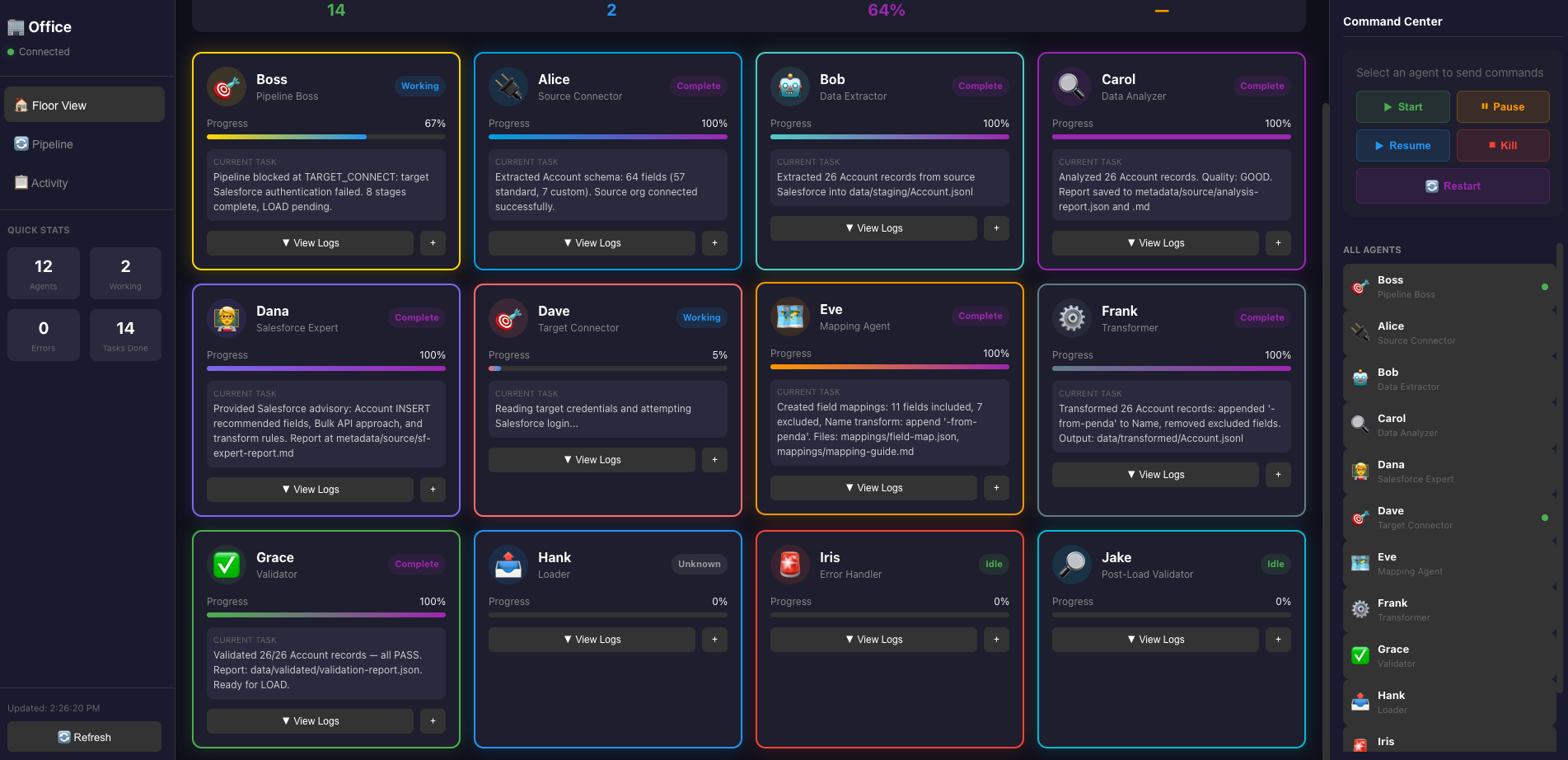Open the Pipeline view in sidebar
The height and width of the screenshot is (760, 1568).
[53, 144]
